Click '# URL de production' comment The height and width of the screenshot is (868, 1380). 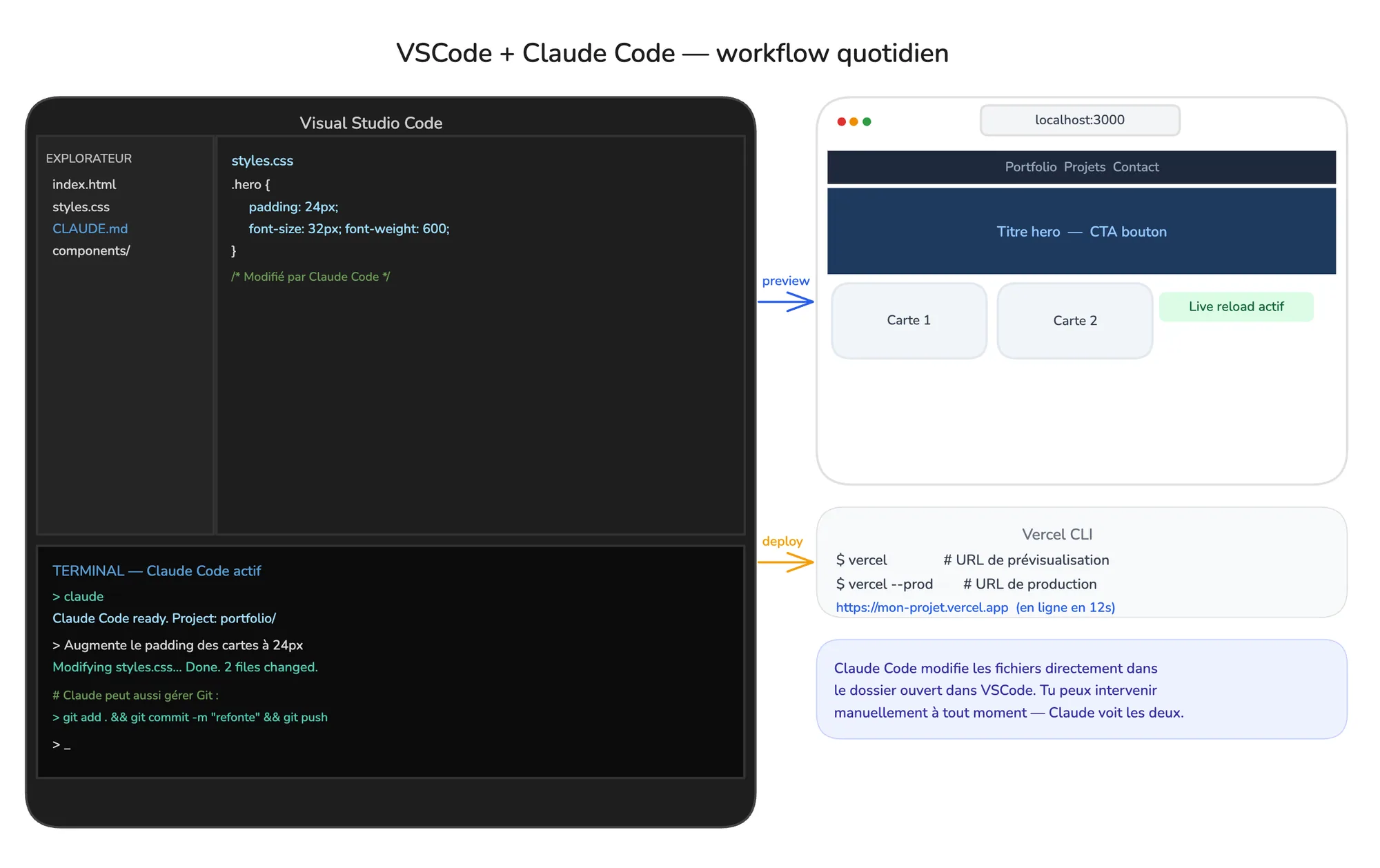pos(1029,584)
